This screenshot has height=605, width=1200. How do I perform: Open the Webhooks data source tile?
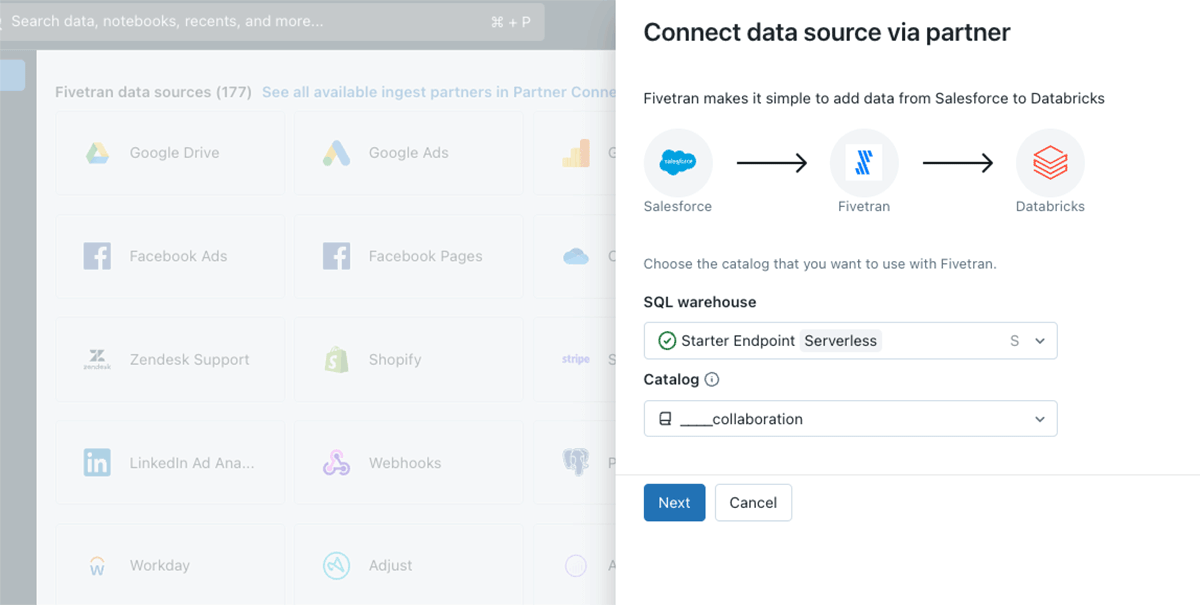pyautogui.click(x=408, y=463)
